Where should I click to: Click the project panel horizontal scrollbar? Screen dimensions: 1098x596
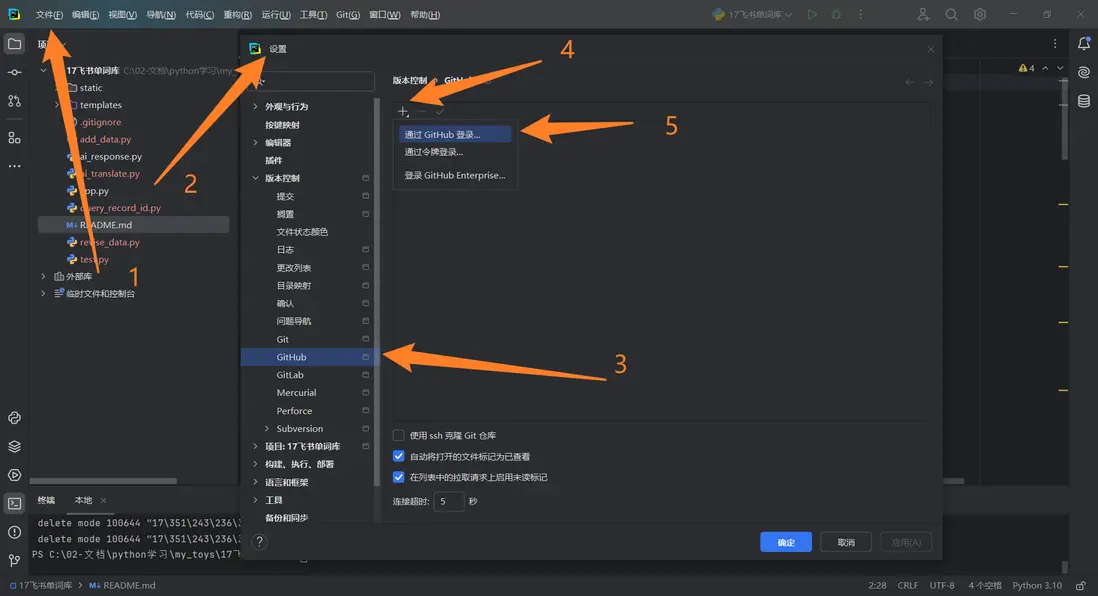[x=104, y=481]
